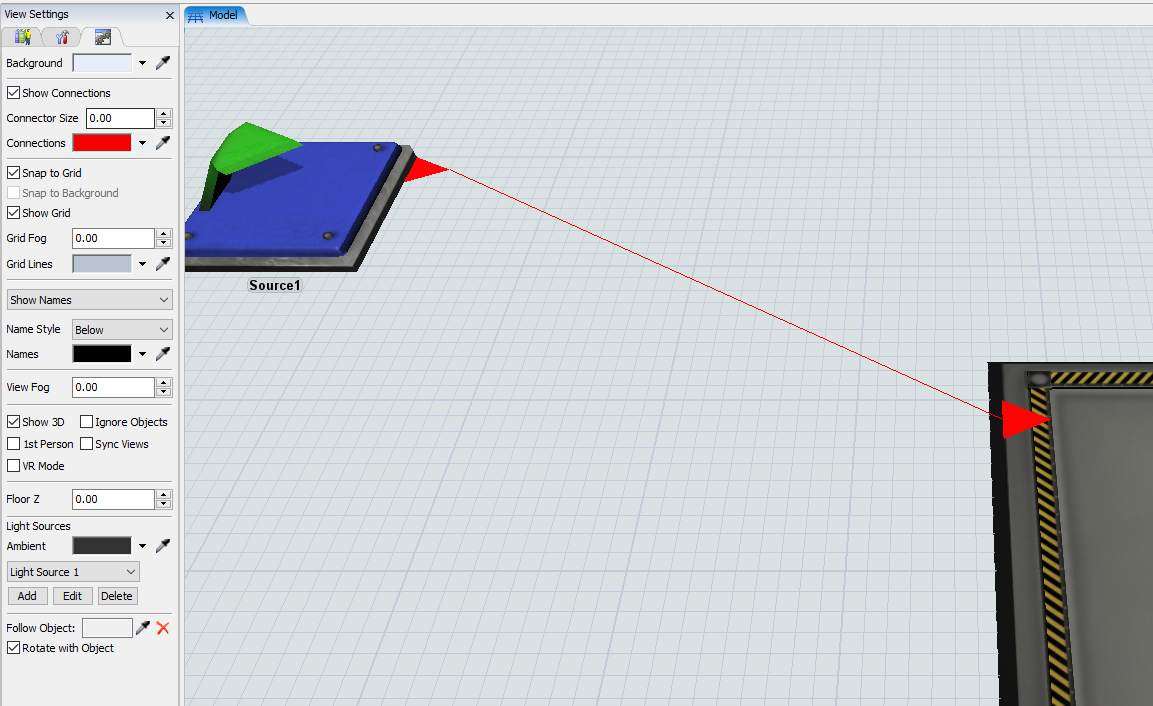Viewport: 1153px width, 706px height.
Task: Pick Background color with the eyedropper
Action: click(x=163, y=63)
